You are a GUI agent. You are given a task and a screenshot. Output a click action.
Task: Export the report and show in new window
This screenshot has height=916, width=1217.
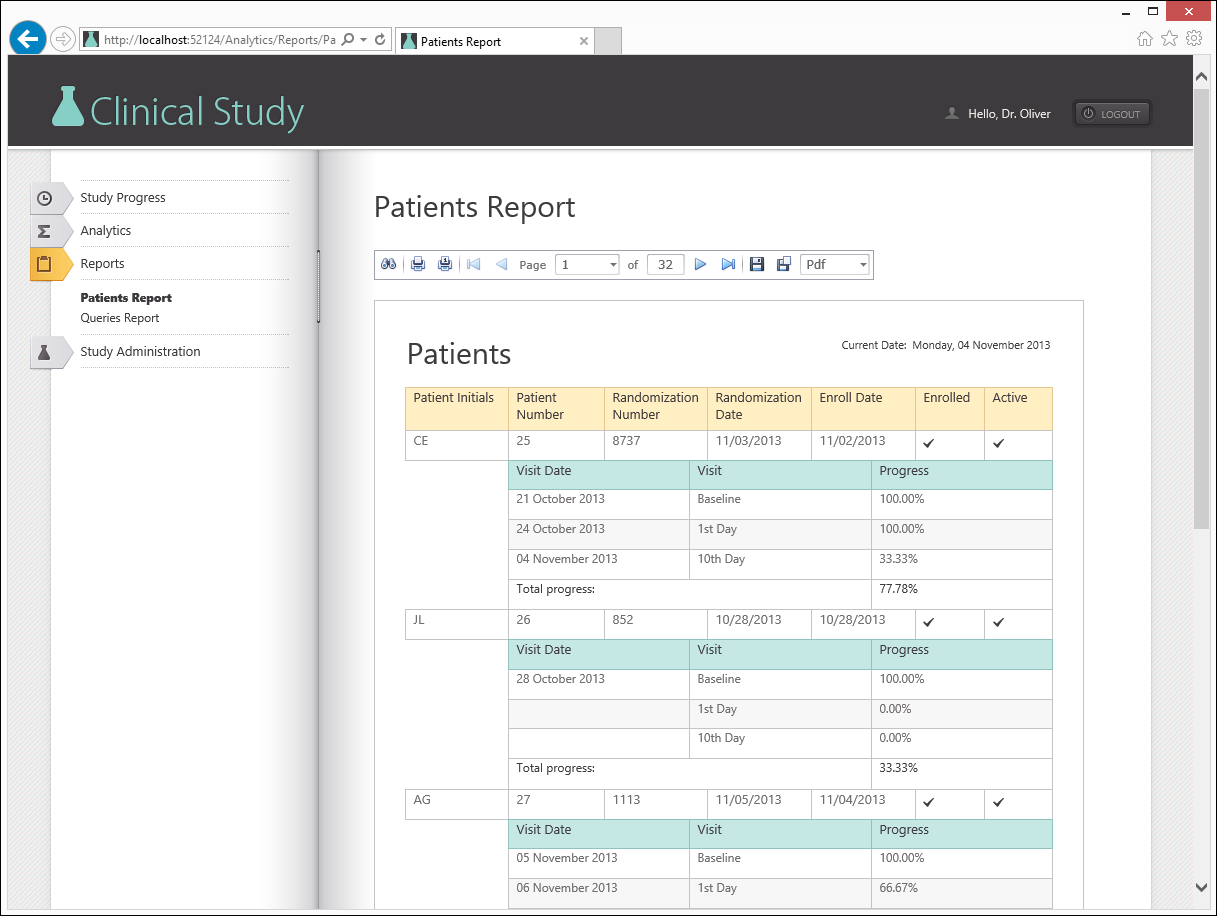(783, 264)
